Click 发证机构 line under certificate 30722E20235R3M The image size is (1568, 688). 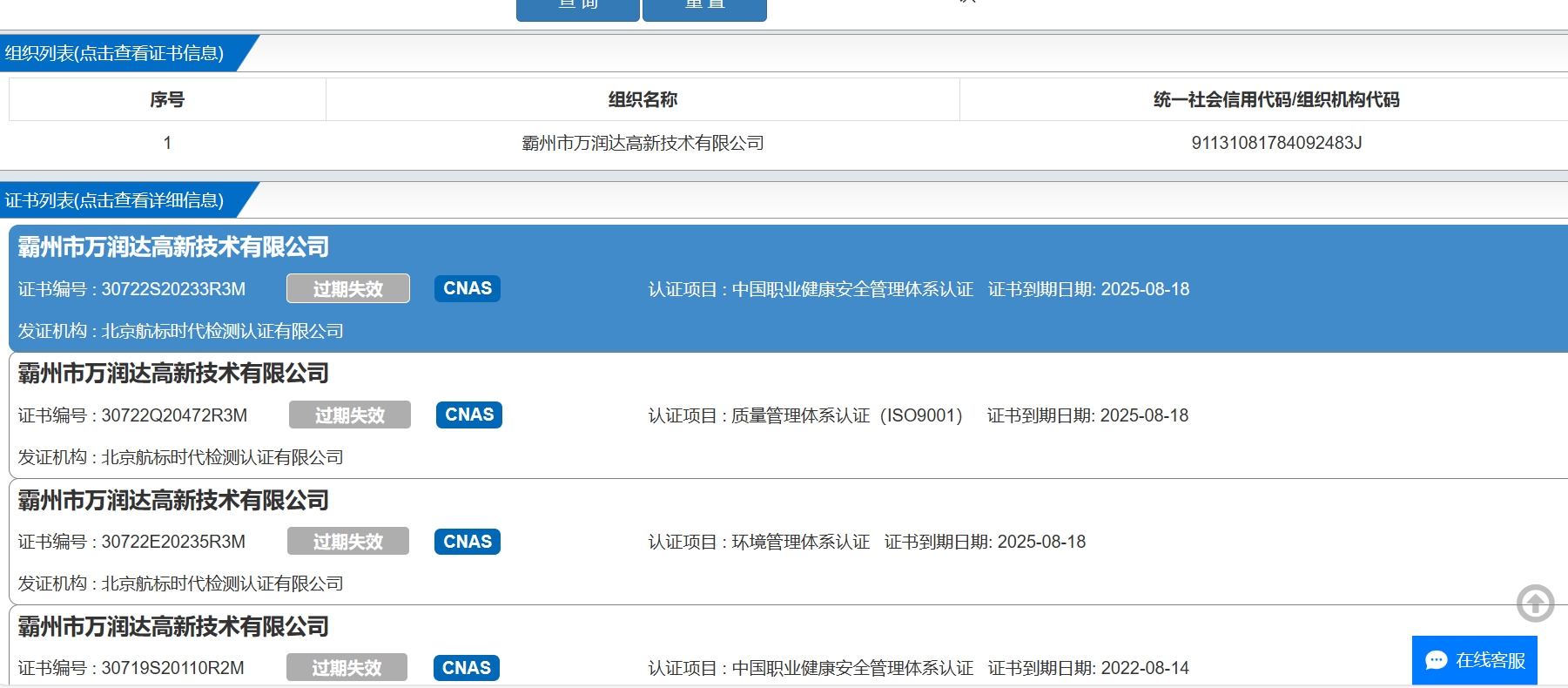tap(180, 583)
